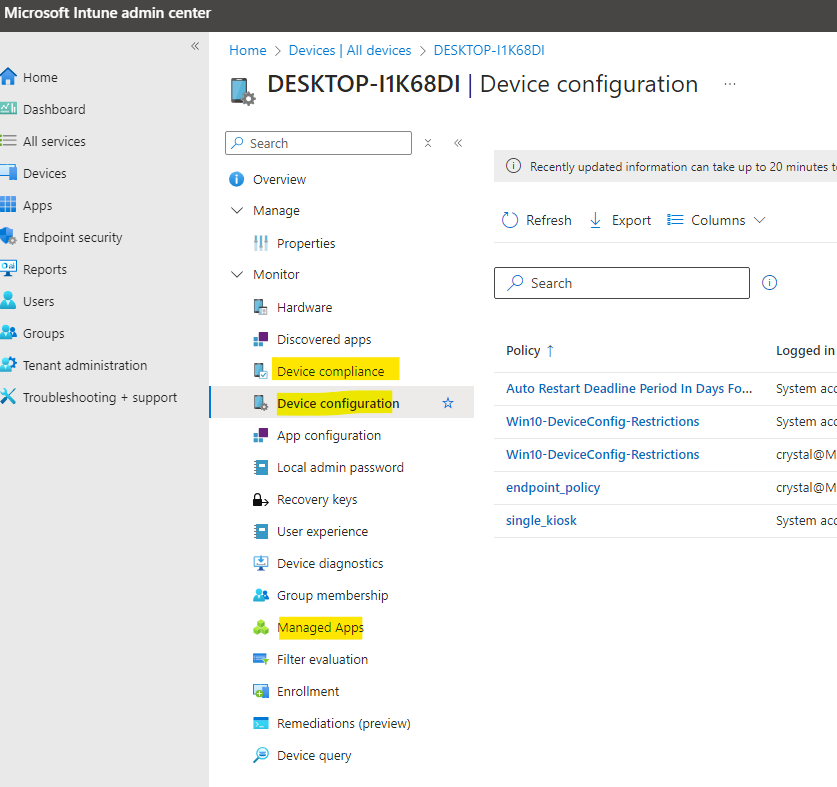Collapse the Manage section
Image resolution: width=837 pixels, height=787 pixels.
(x=236, y=210)
